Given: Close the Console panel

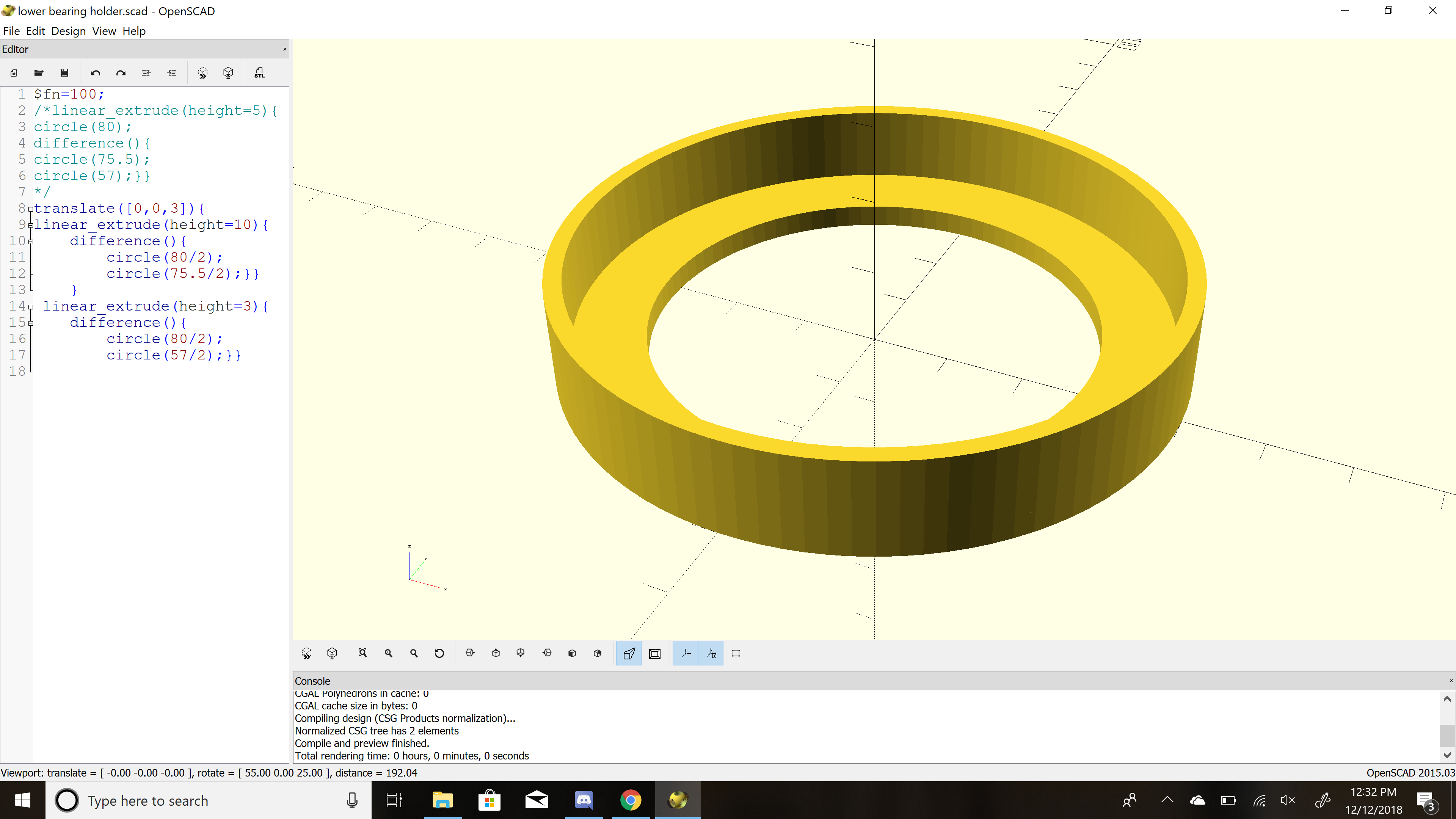Looking at the screenshot, I should click(1450, 681).
